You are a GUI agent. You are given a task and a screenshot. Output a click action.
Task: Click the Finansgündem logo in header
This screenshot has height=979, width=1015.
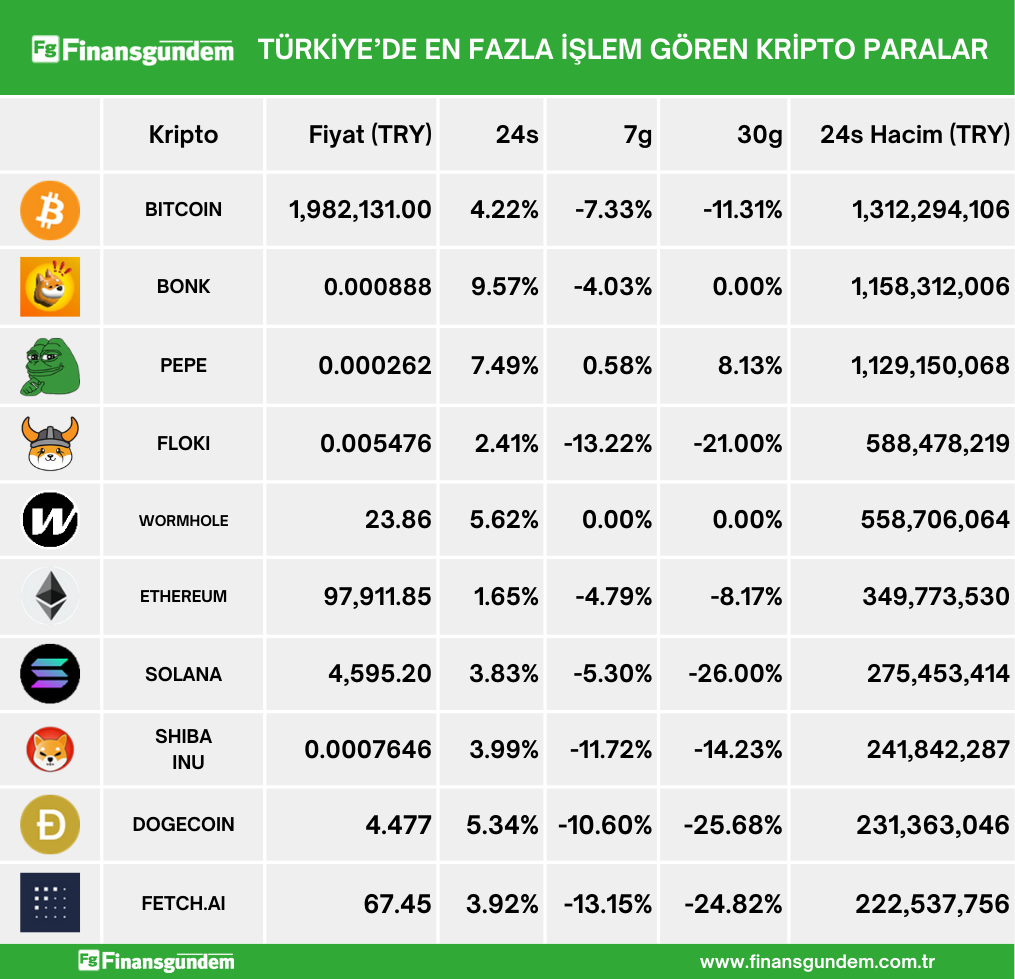tap(133, 49)
